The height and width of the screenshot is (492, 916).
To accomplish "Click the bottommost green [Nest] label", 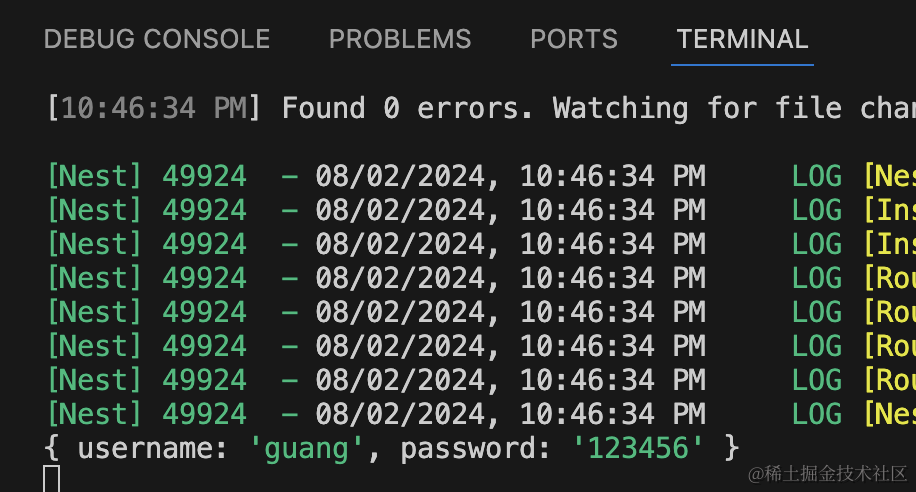I will pos(95,414).
